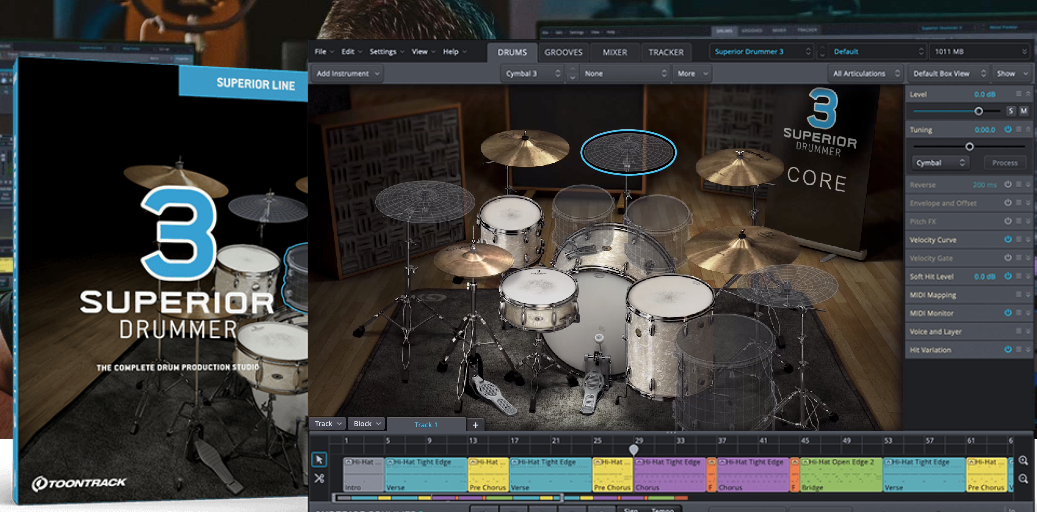This screenshot has height=512, width=1037.
Task: Open the Level section menu icon
Action: point(1018,95)
